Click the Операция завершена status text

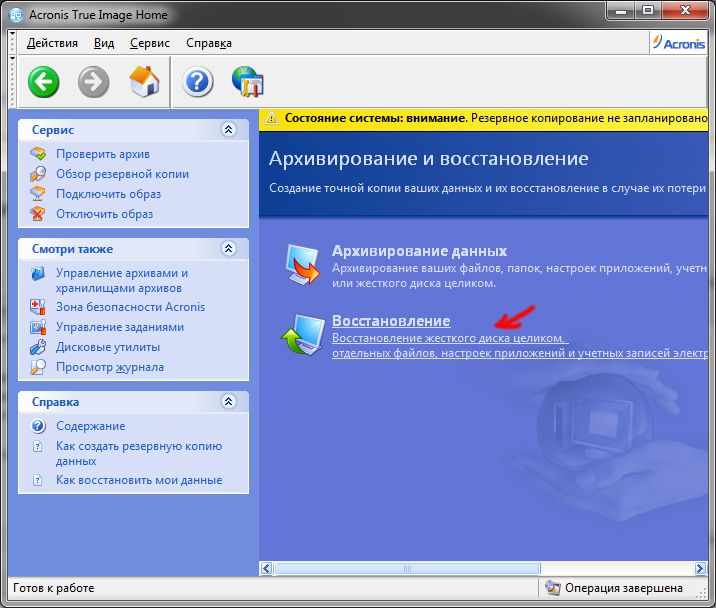[x=624, y=588]
